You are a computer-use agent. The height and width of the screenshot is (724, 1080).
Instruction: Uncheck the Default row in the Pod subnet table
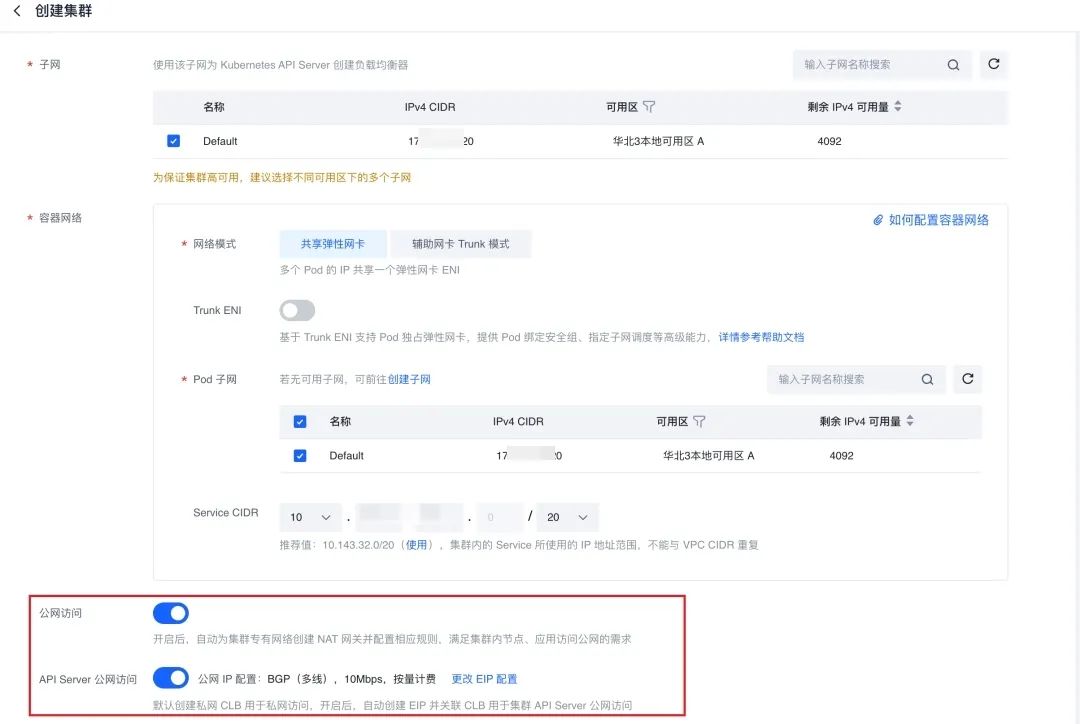[300, 455]
